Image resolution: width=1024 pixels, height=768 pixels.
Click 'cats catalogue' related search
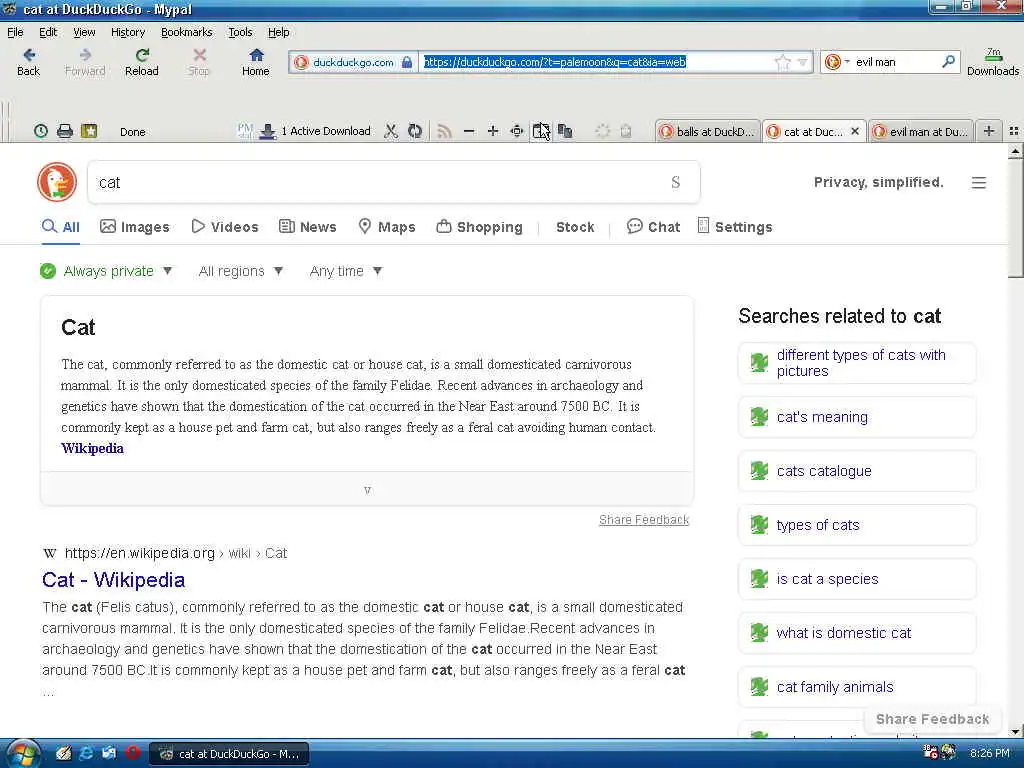click(857, 471)
